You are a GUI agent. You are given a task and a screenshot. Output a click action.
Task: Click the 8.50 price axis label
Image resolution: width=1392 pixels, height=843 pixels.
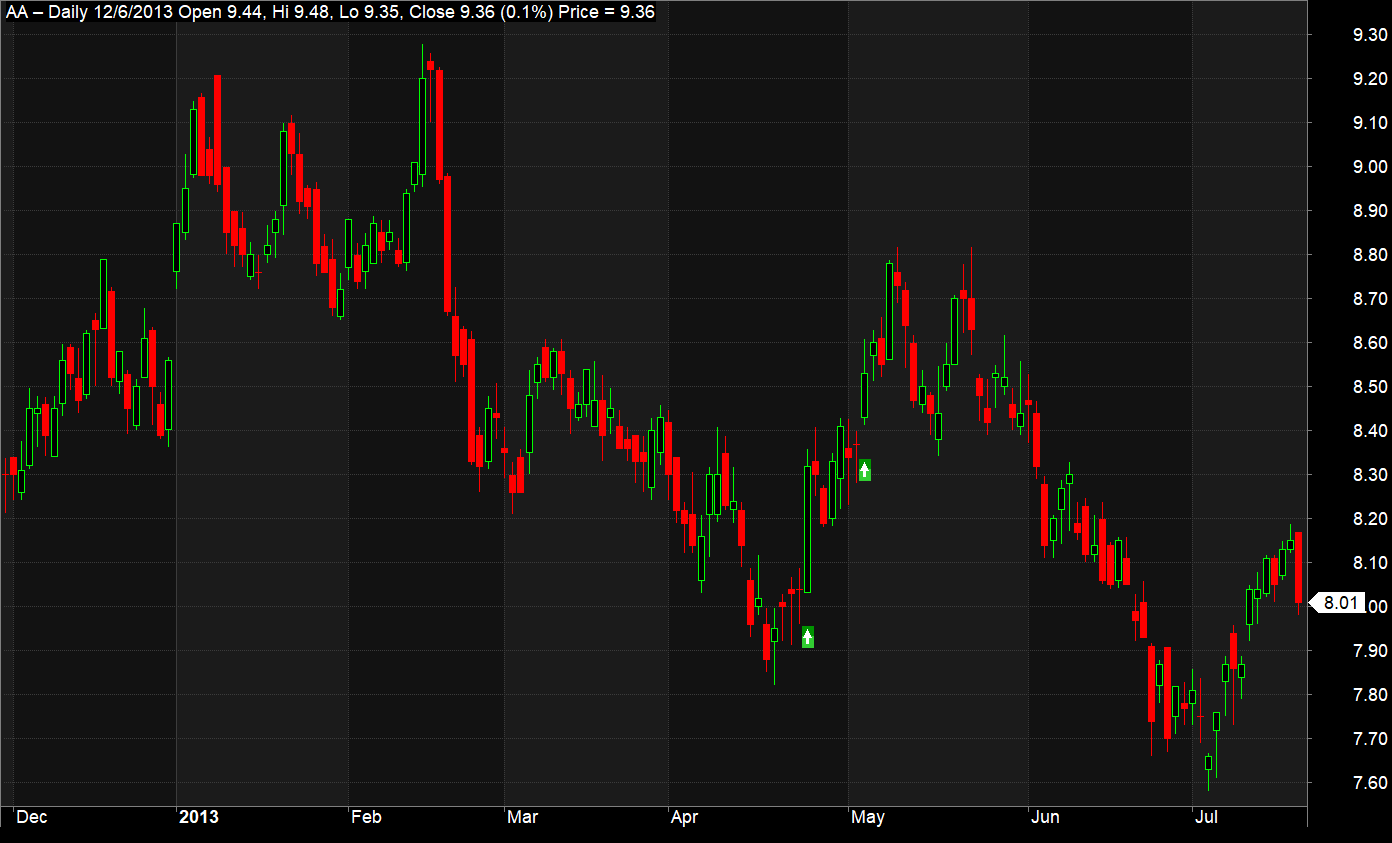1371,387
